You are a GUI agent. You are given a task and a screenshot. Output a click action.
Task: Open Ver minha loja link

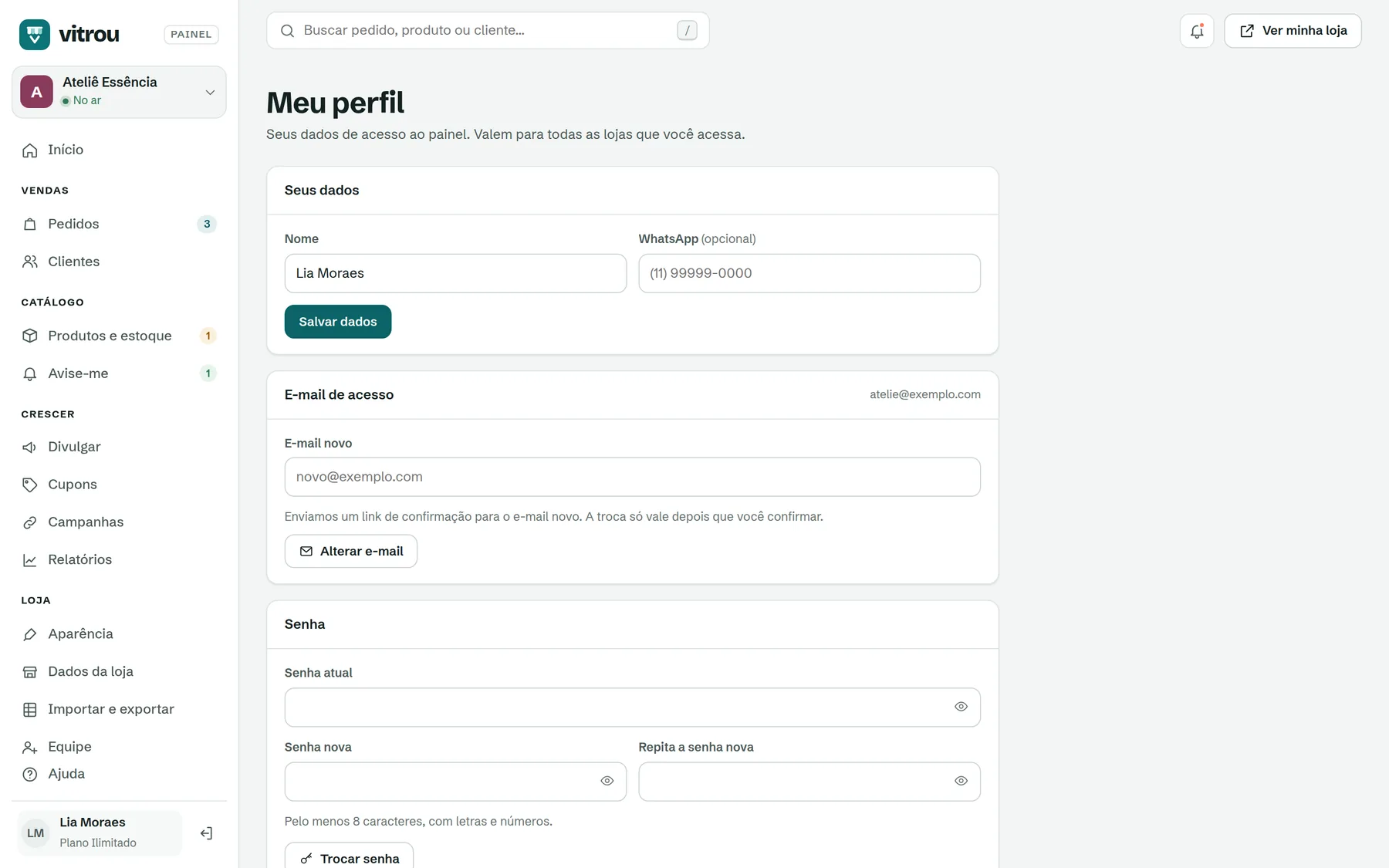pyautogui.click(x=1293, y=31)
